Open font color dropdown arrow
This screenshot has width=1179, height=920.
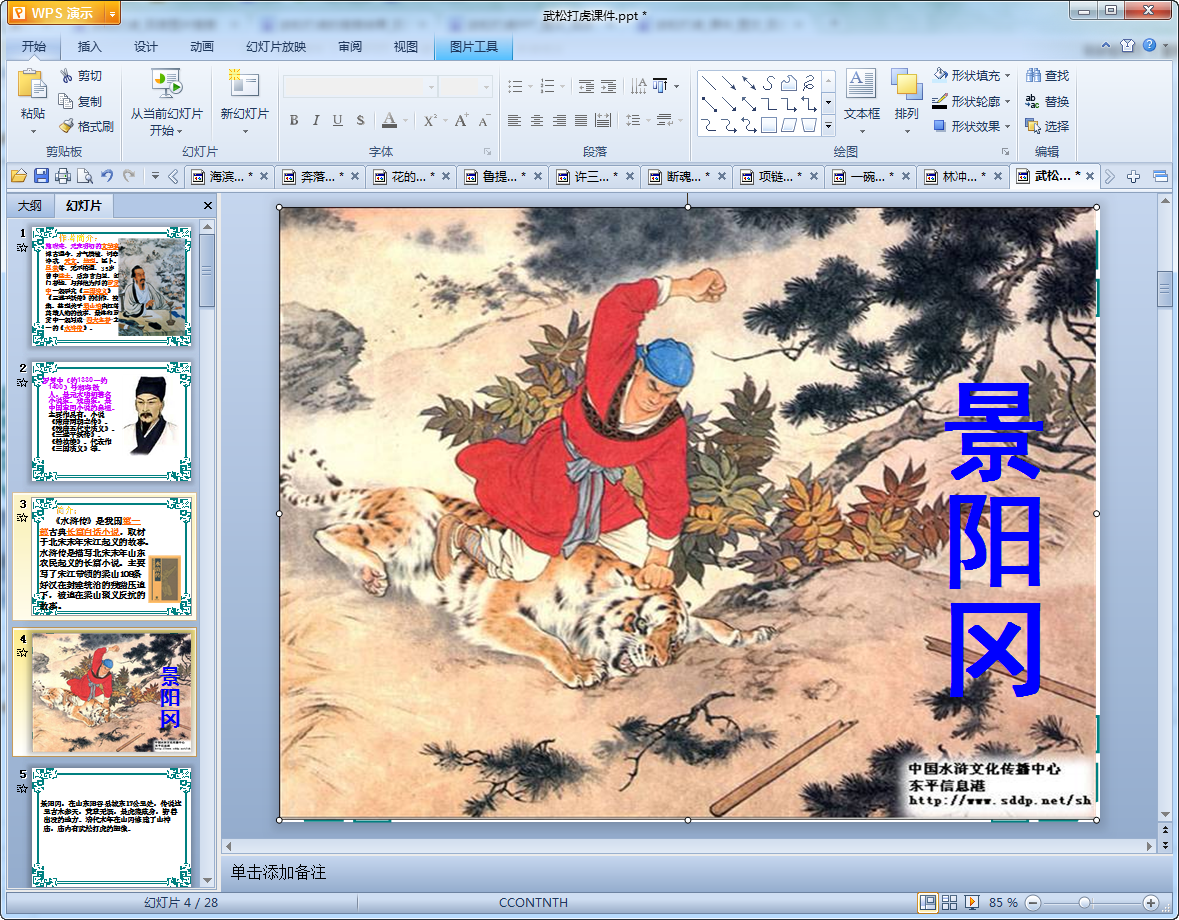[x=405, y=120]
